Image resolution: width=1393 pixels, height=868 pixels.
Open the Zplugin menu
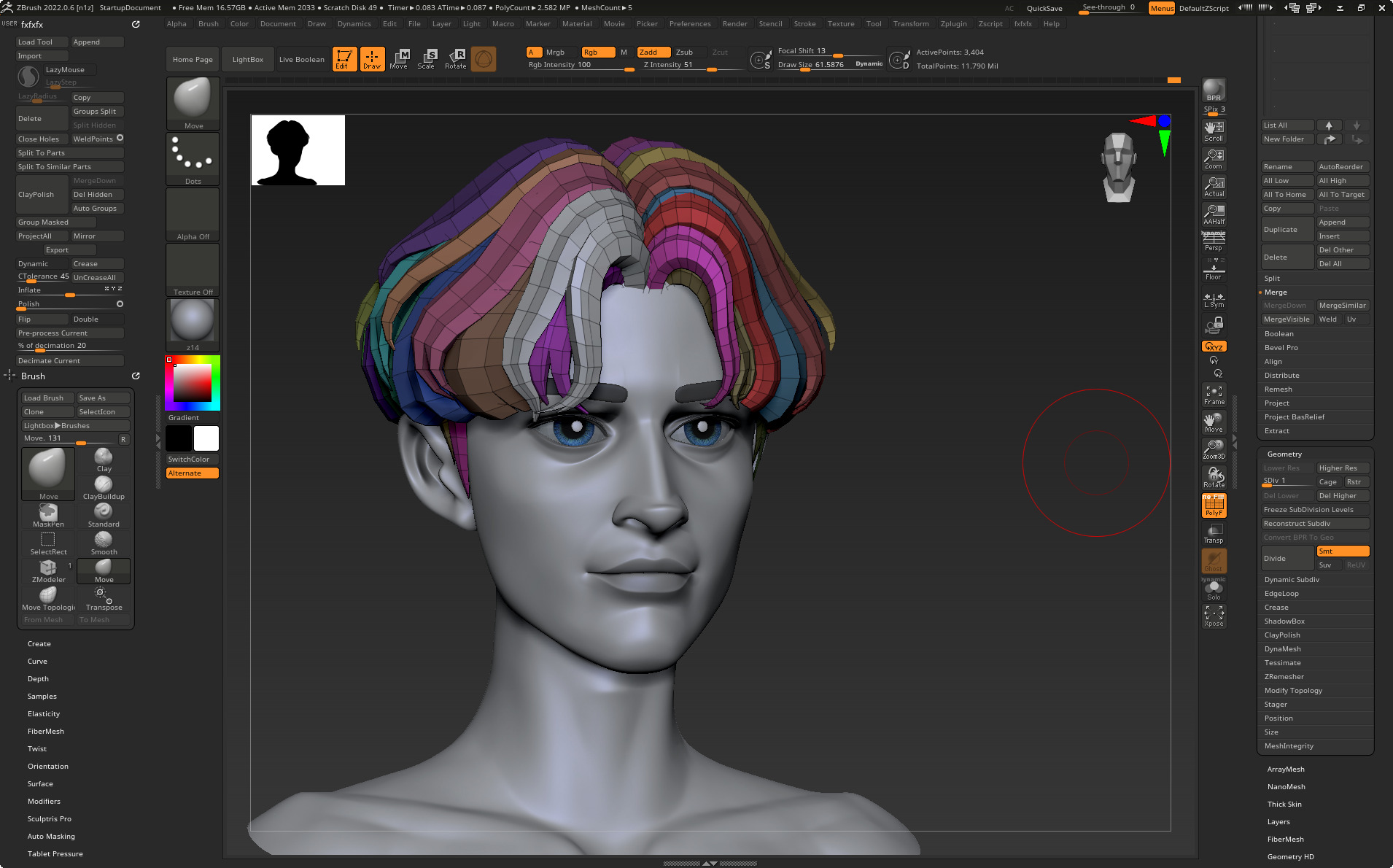click(x=953, y=24)
